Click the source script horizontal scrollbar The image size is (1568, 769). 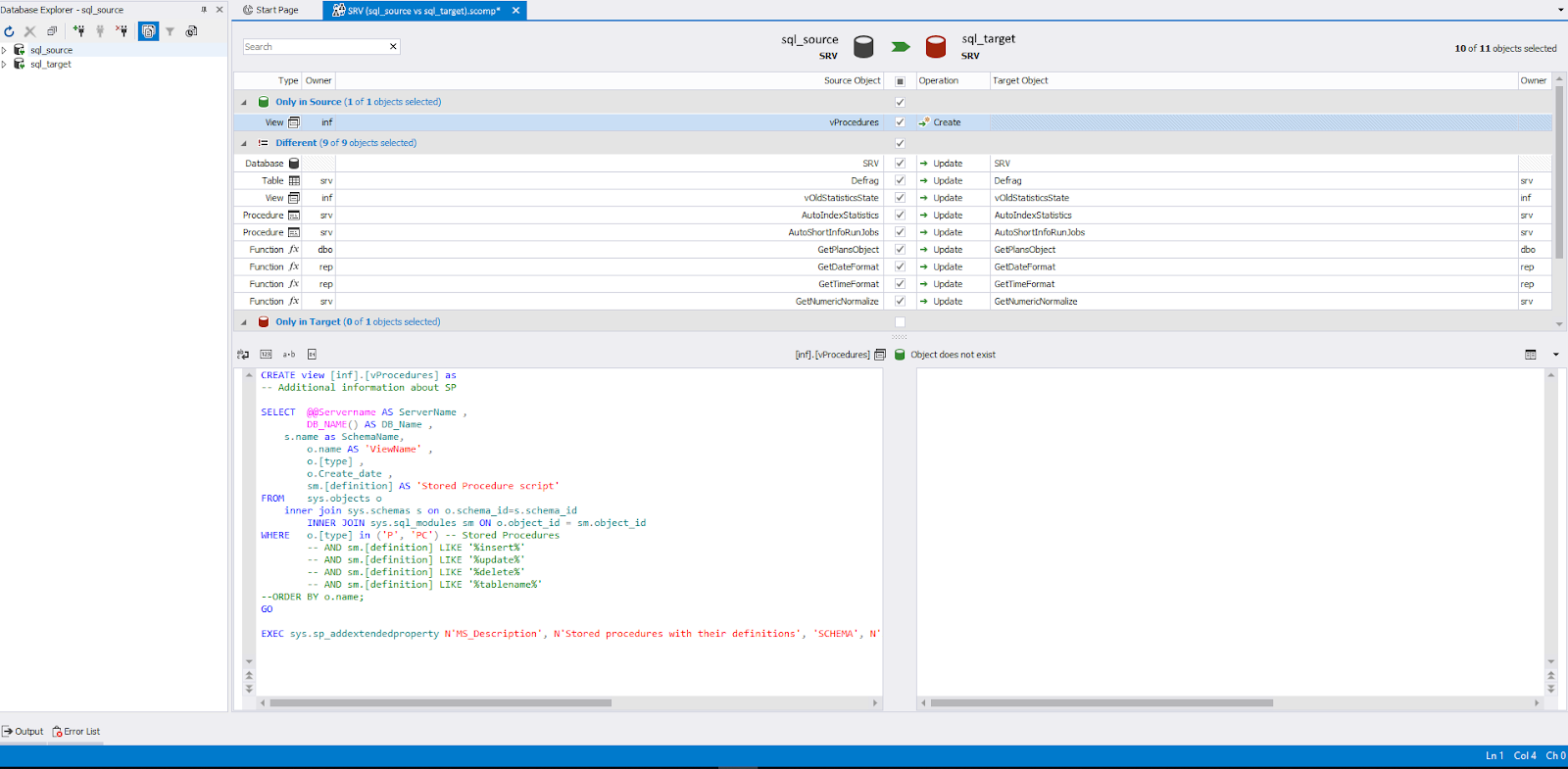click(441, 702)
